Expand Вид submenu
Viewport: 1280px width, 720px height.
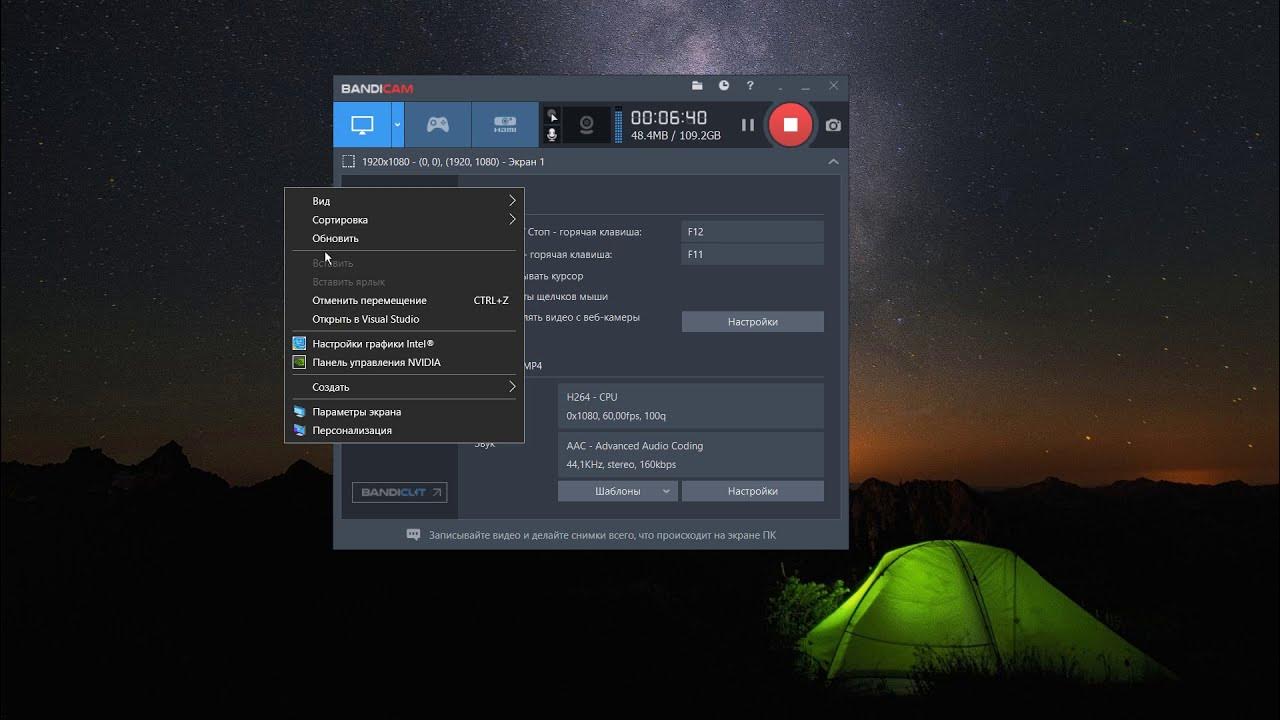point(404,201)
